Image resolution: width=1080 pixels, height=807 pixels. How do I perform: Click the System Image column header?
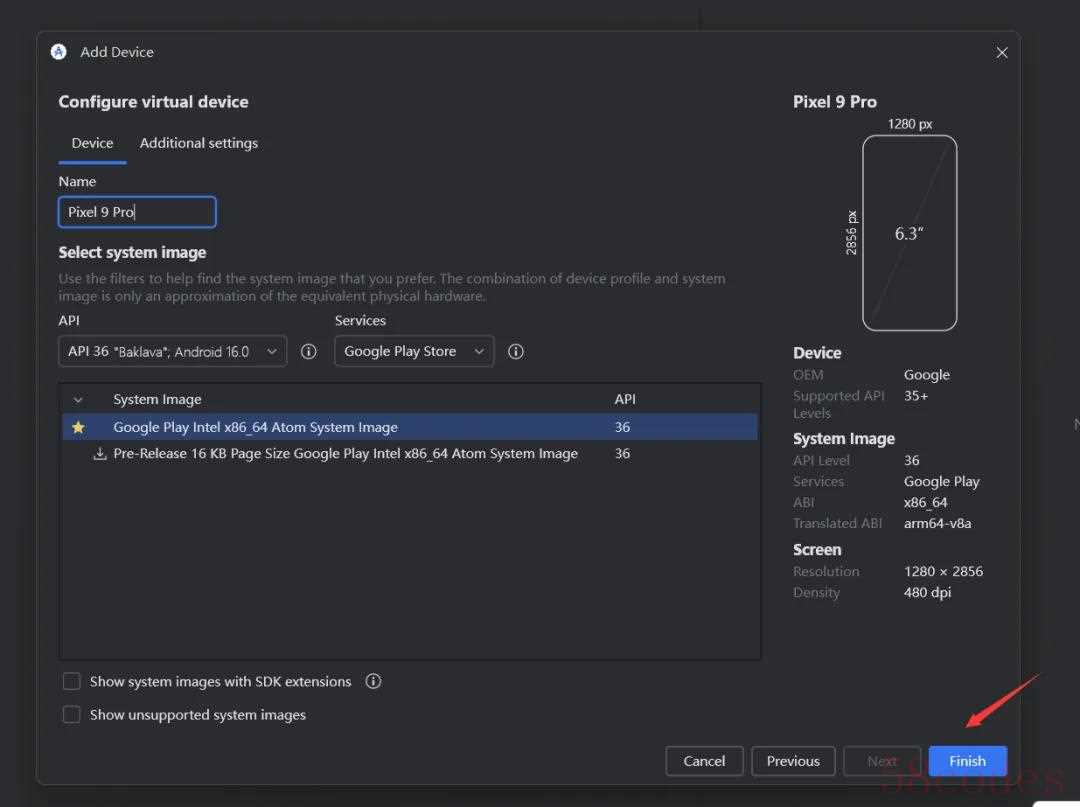(157, 399)
